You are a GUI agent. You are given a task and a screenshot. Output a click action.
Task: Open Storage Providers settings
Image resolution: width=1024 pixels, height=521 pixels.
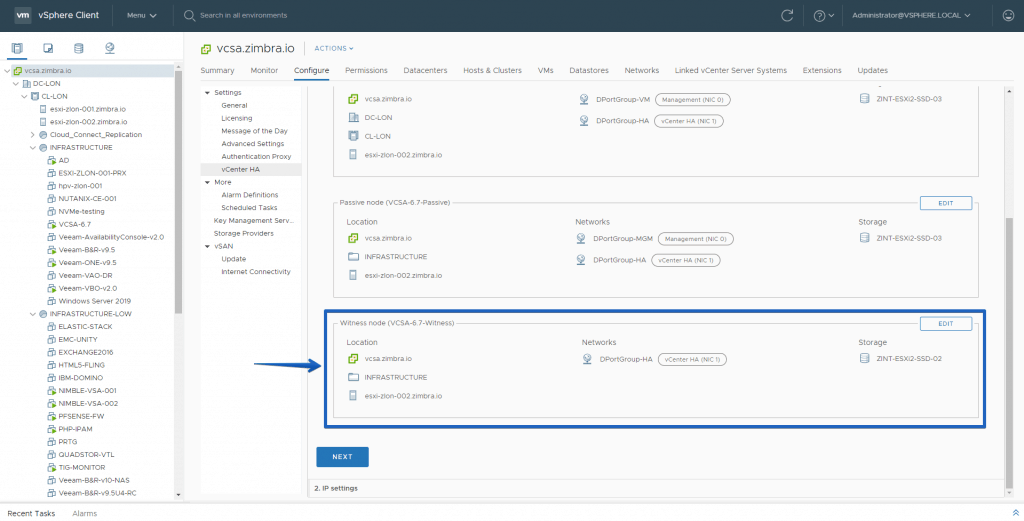click(244, 233)
